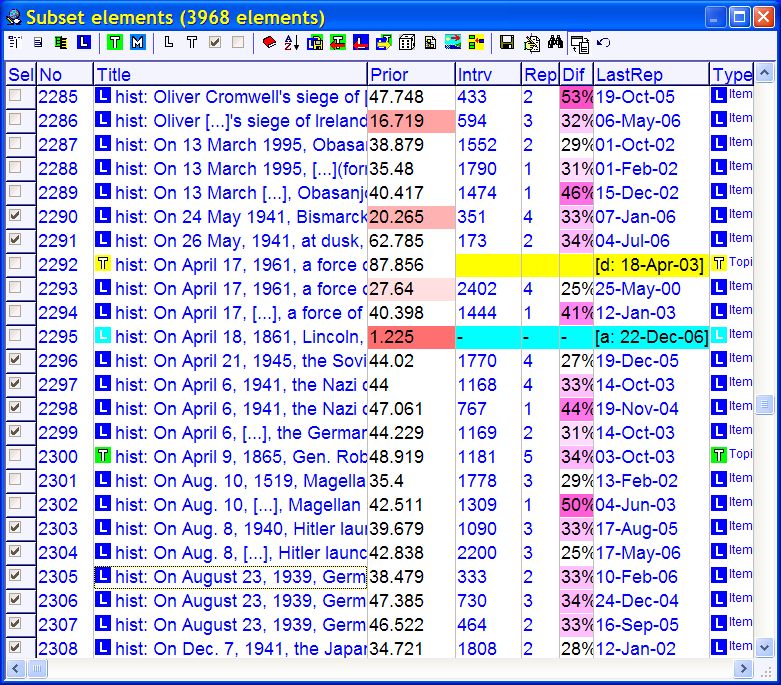Click the green outline toolbar icon
The height and width of the screenshot is (685, 781).
[x=61, y=43]
